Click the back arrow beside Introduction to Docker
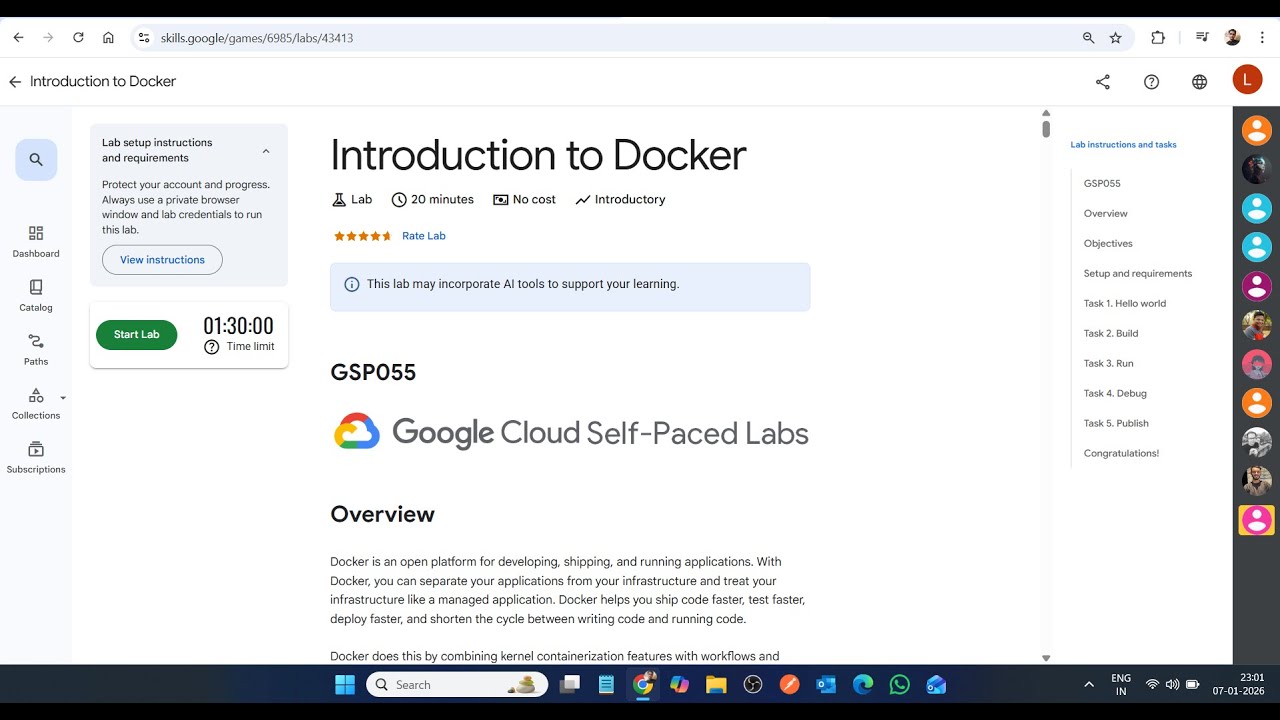This screenshot has height=720, width=1280. coord(15,82)
